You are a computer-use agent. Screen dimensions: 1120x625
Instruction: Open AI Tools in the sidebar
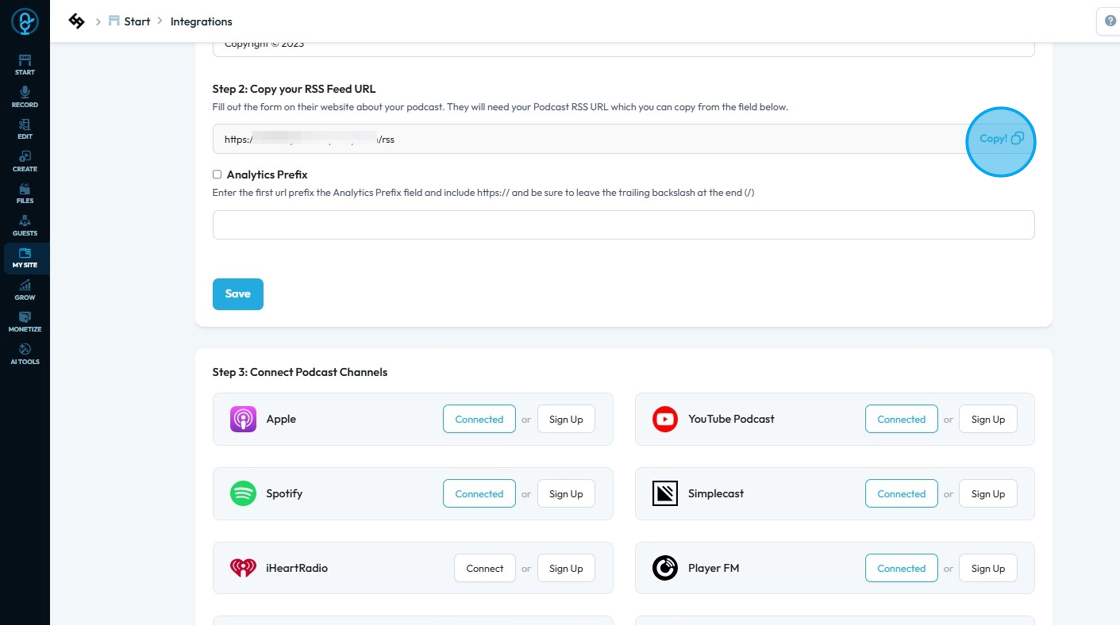click(25, 354)
